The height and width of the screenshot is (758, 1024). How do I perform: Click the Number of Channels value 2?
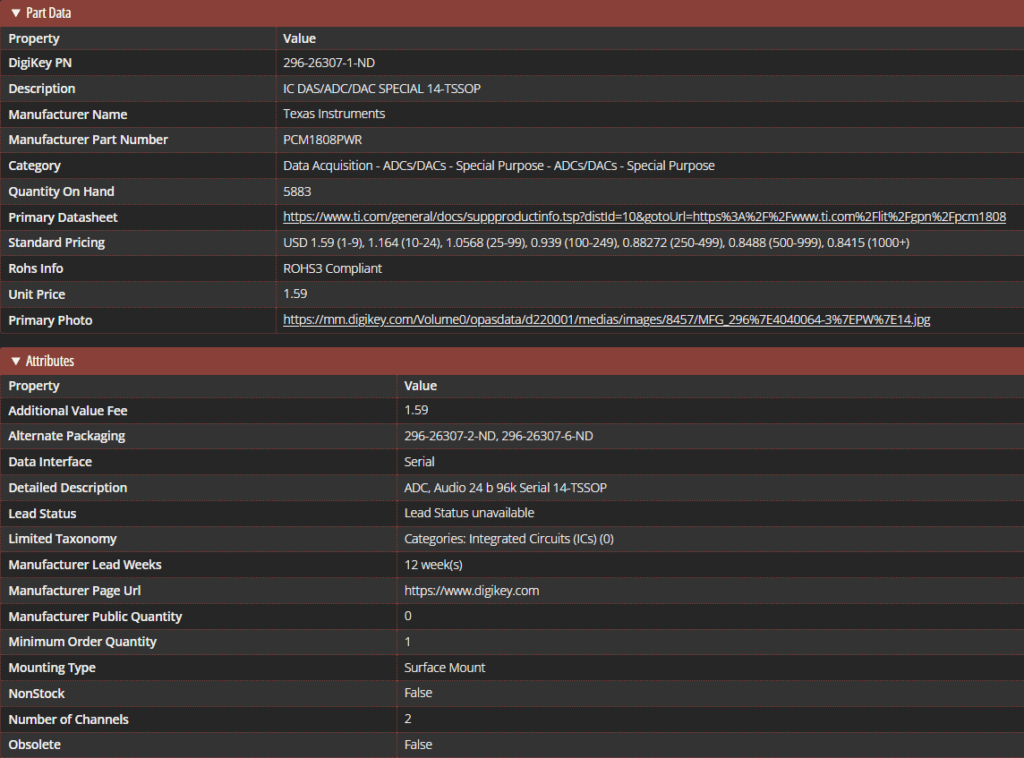[x=408, y=719]
